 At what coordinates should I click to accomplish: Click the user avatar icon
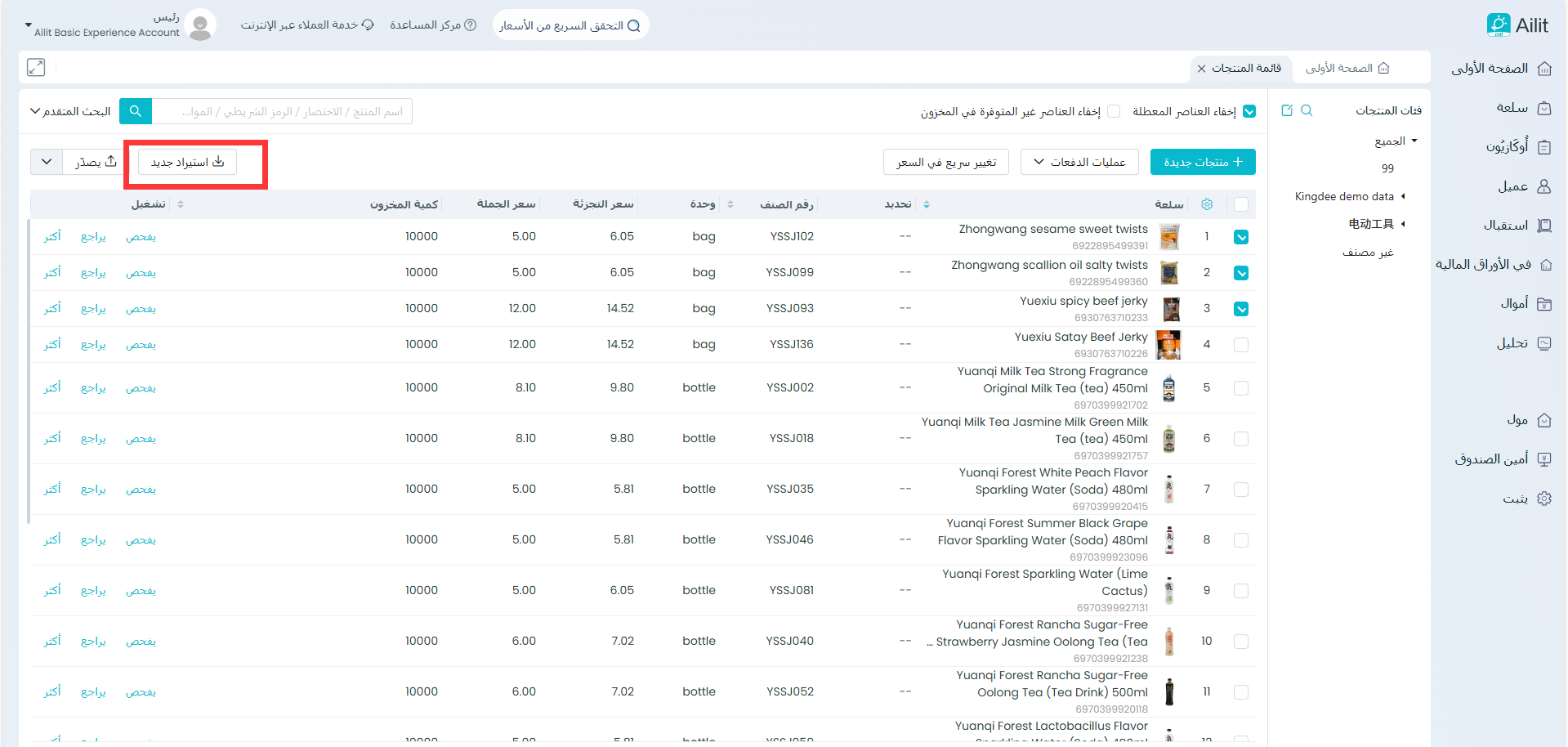pyautogui.click(x=200, y=25)
